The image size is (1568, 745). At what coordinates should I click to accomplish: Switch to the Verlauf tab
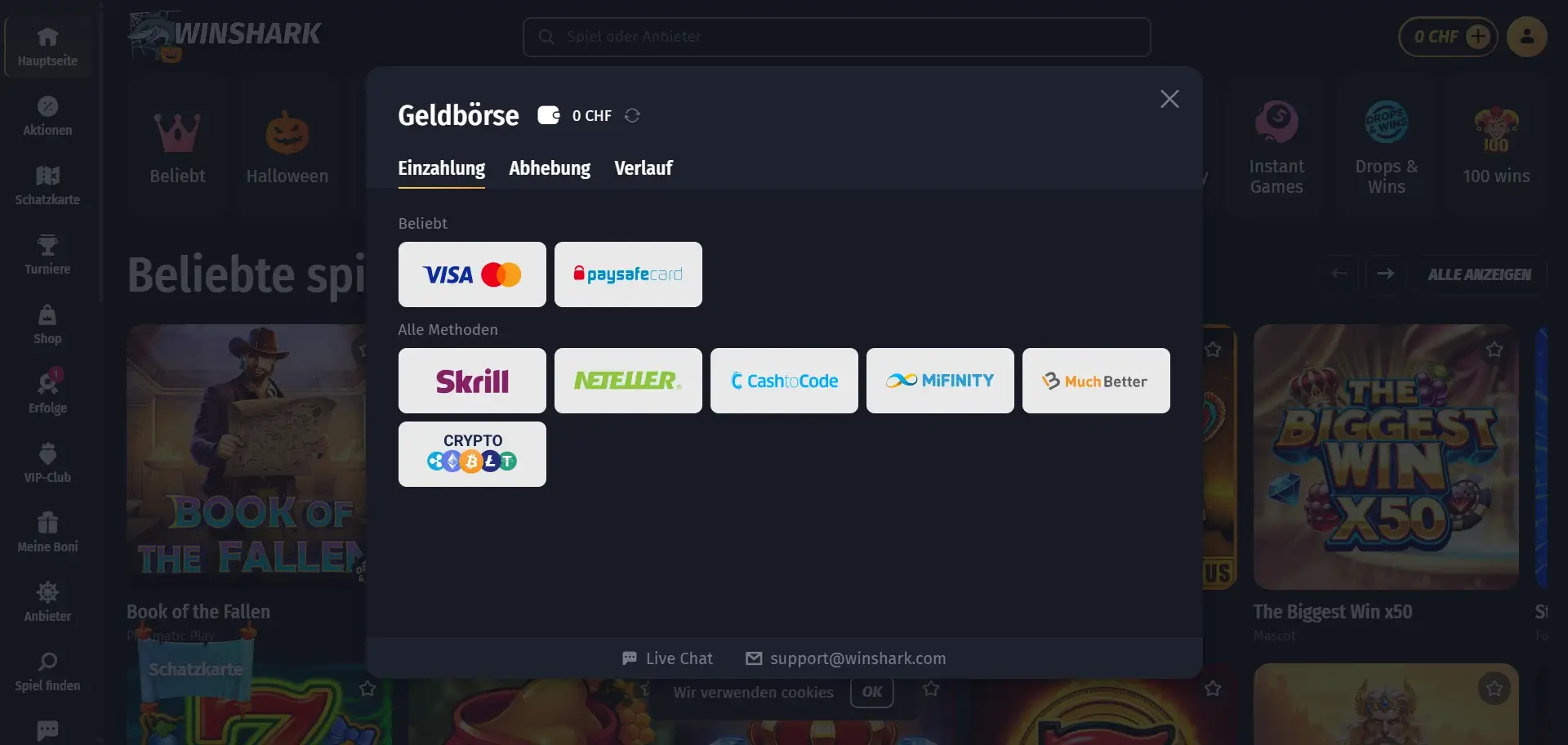click(x=644, y=168)
